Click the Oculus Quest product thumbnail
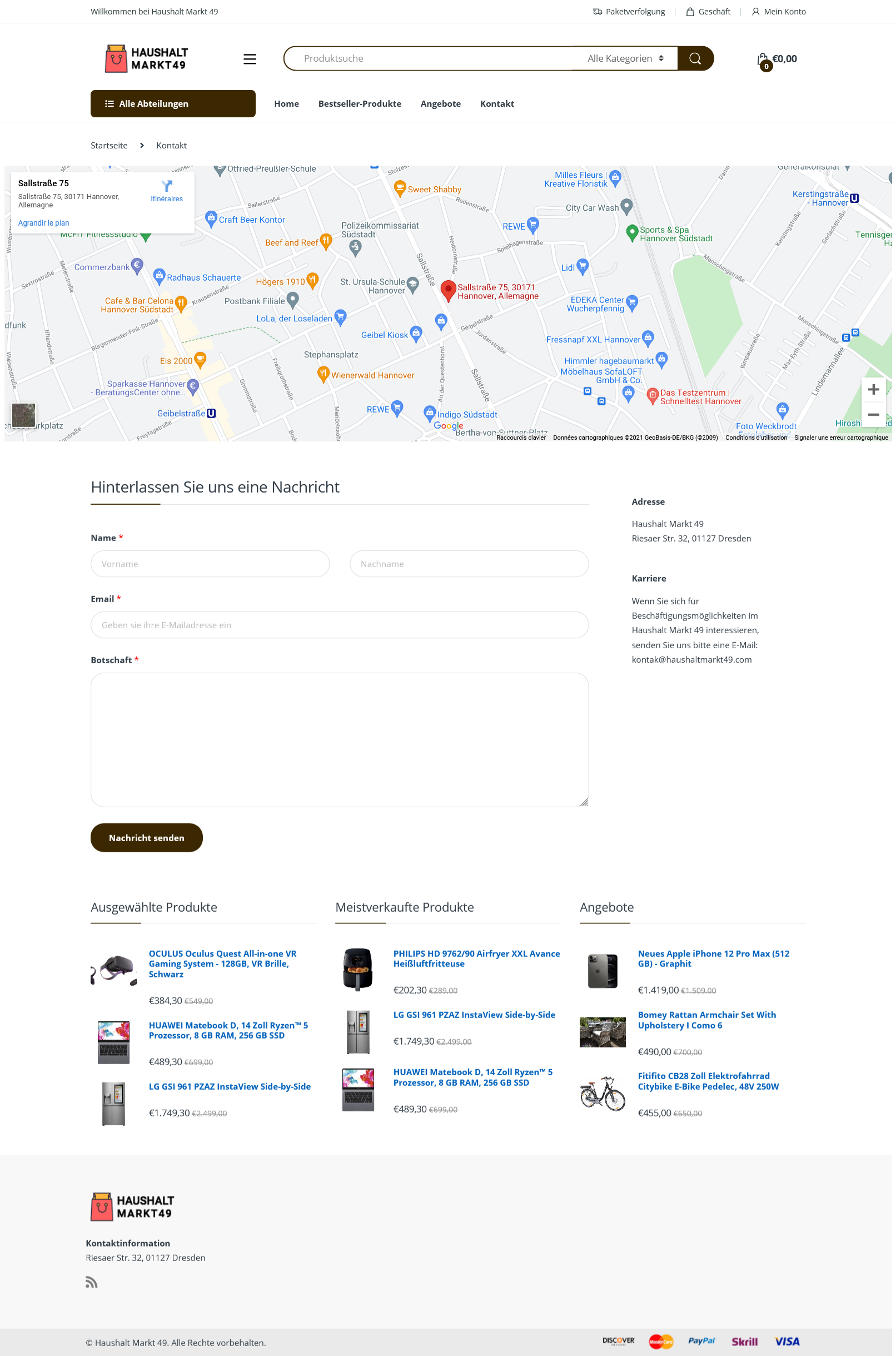 113,969
